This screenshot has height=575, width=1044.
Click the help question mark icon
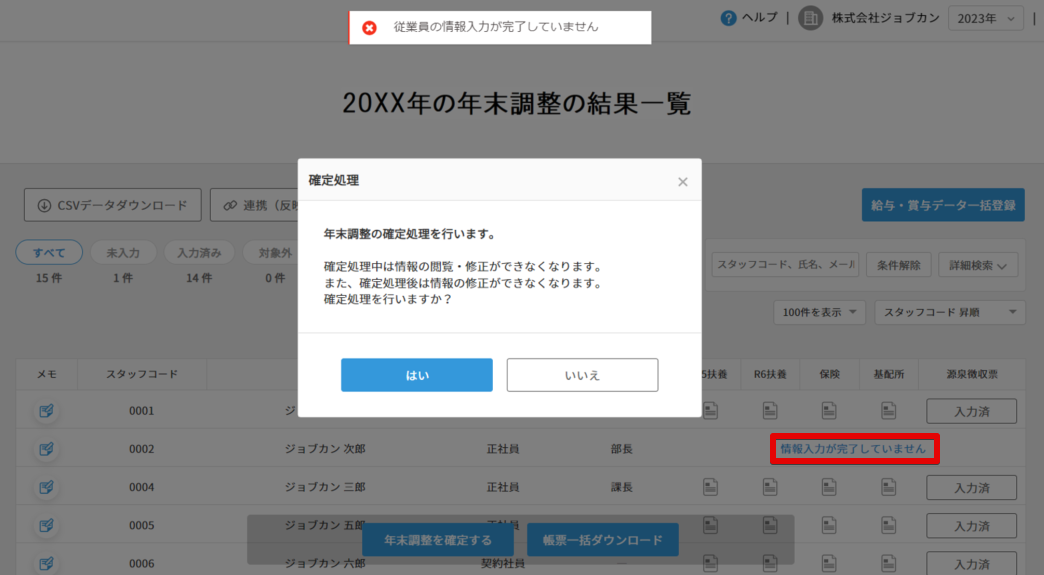coord(728,18)
